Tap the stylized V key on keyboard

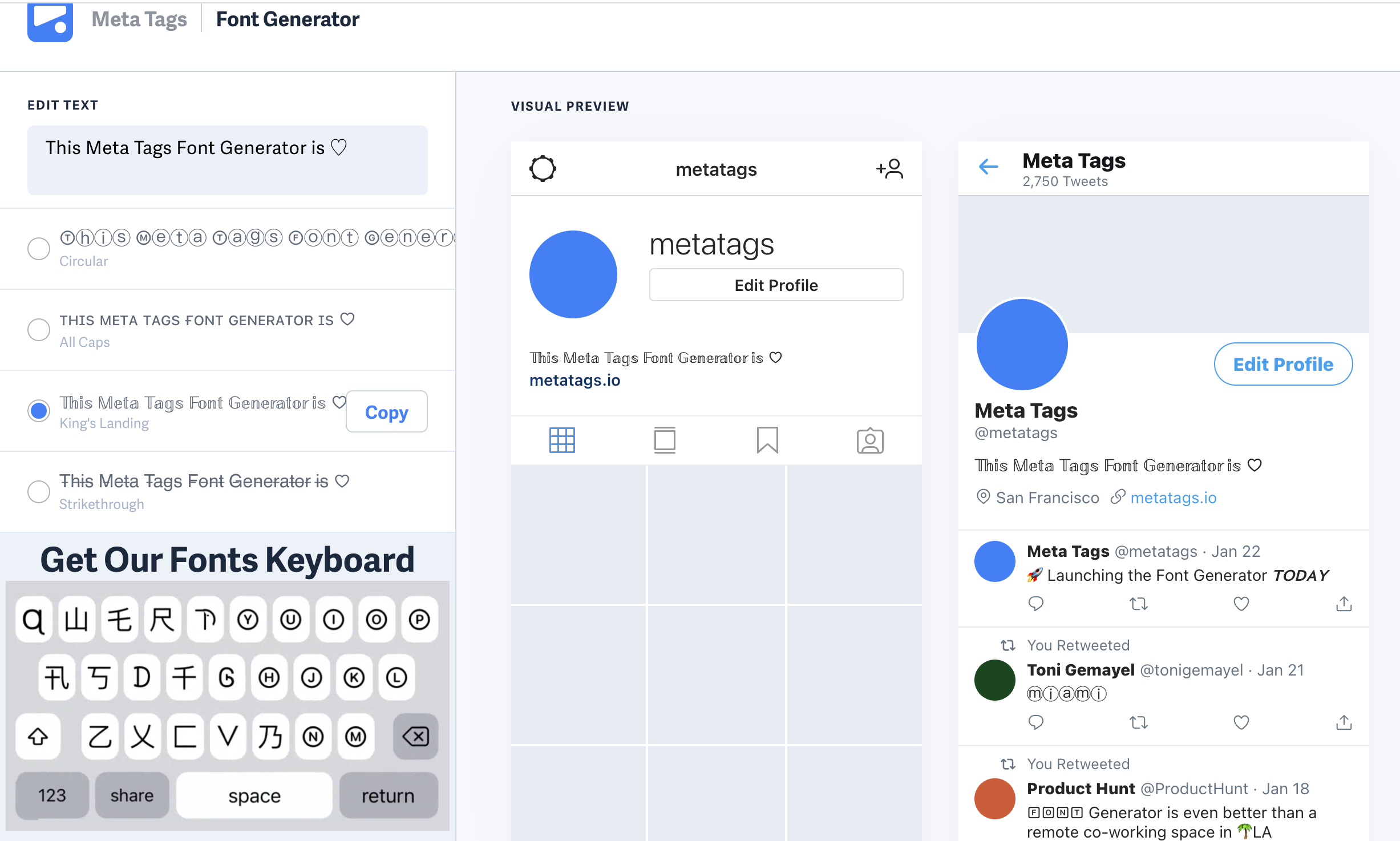[228, 737]
